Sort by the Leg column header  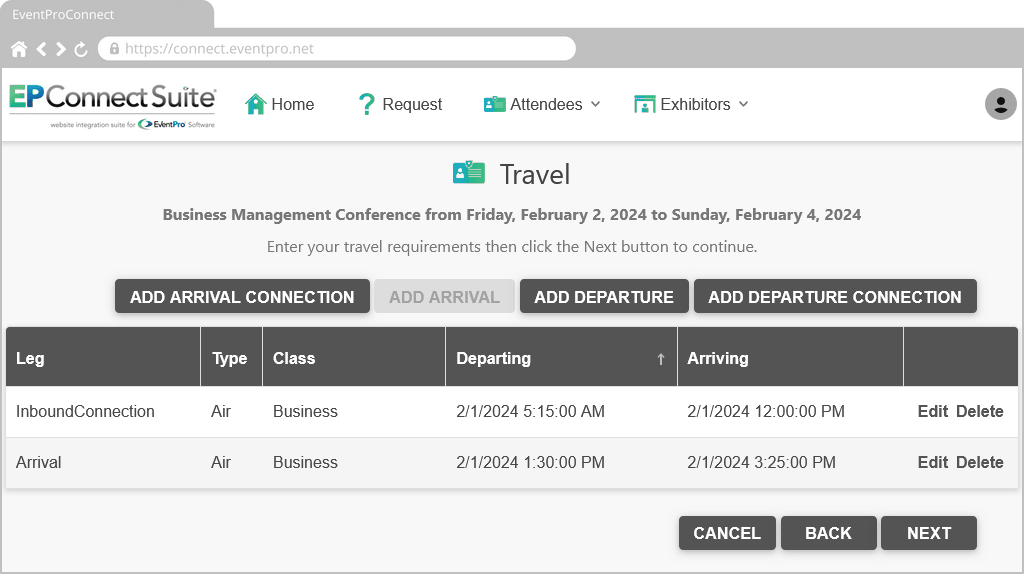coord(103,357)
